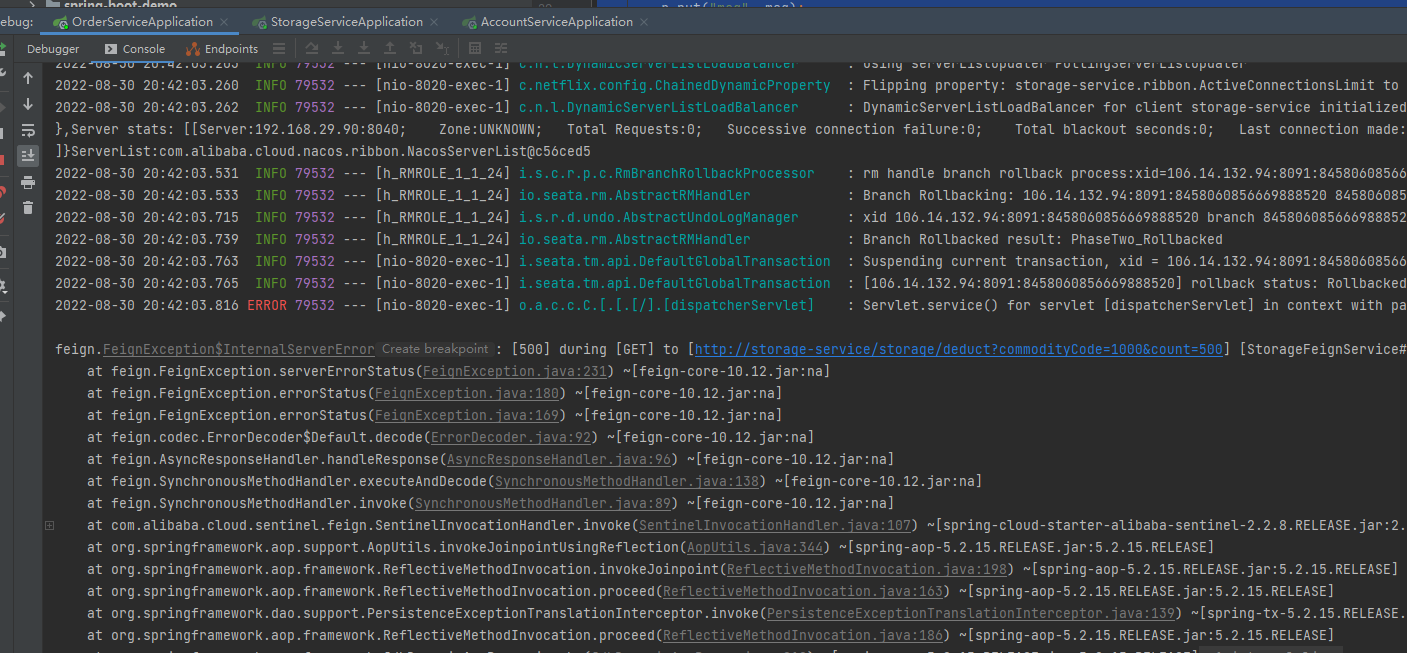
Task: Click the ServerList NacosServerList@c56ced5 line
Action: [323, 151]
